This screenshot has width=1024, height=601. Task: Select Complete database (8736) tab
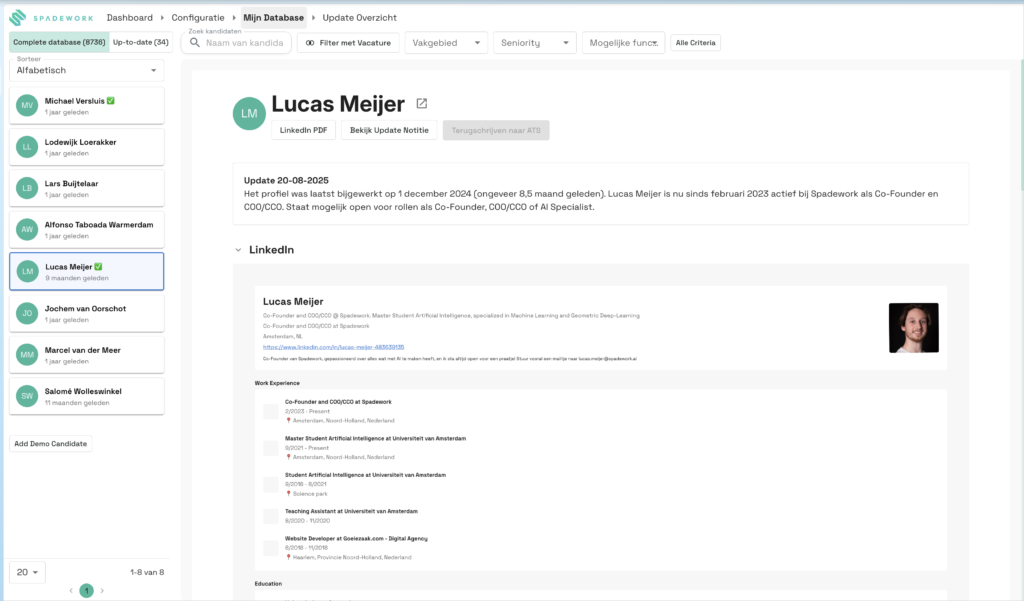click(59, 42)
